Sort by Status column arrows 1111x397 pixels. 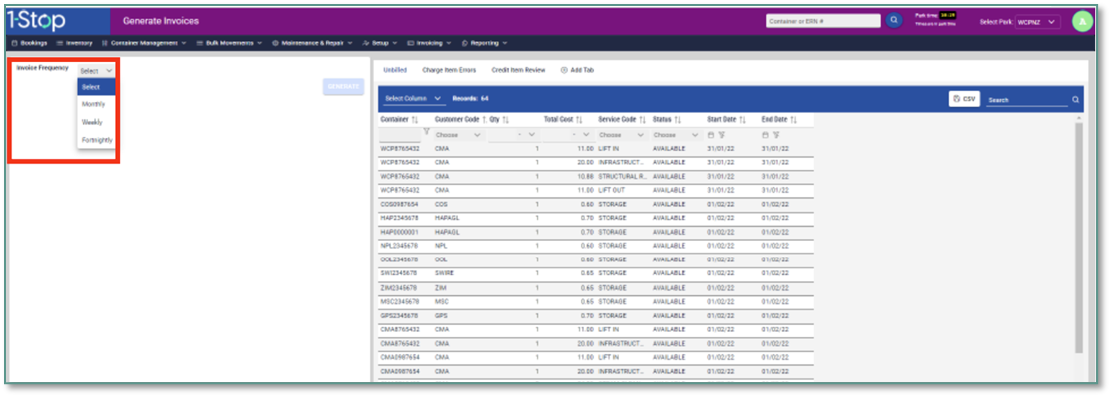677,120
